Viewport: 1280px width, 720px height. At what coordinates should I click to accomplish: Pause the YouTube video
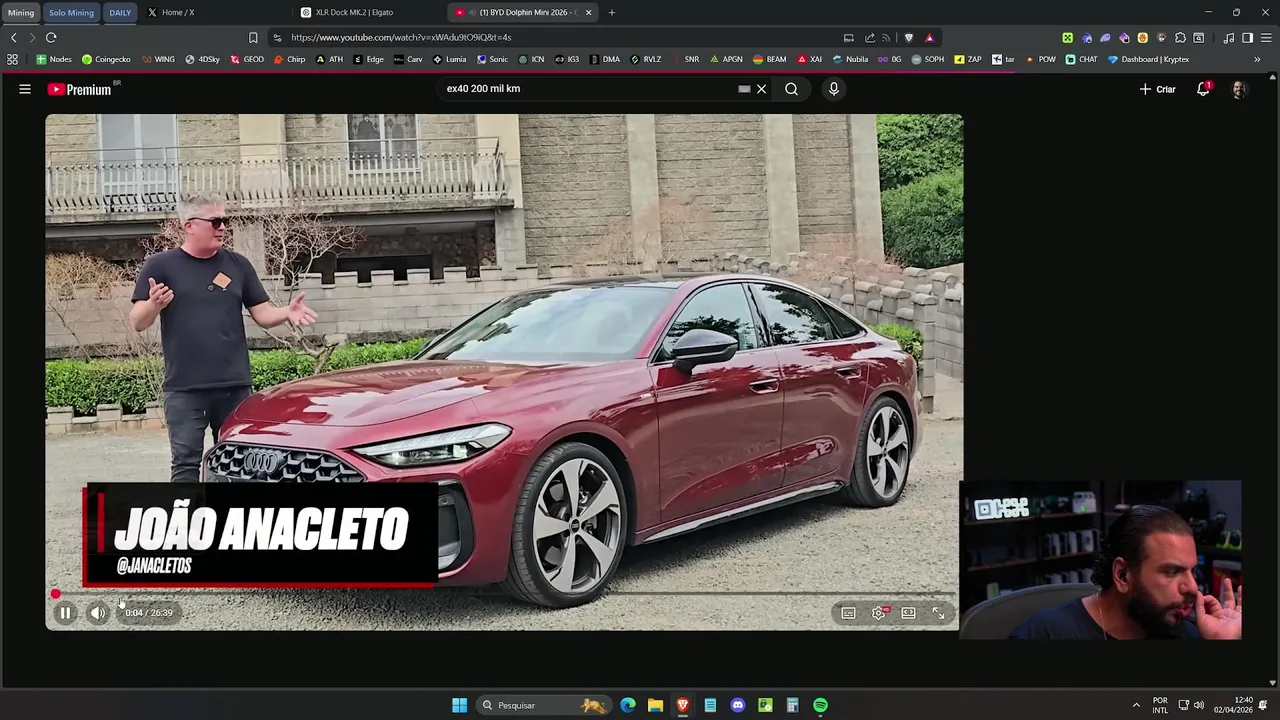65,613
